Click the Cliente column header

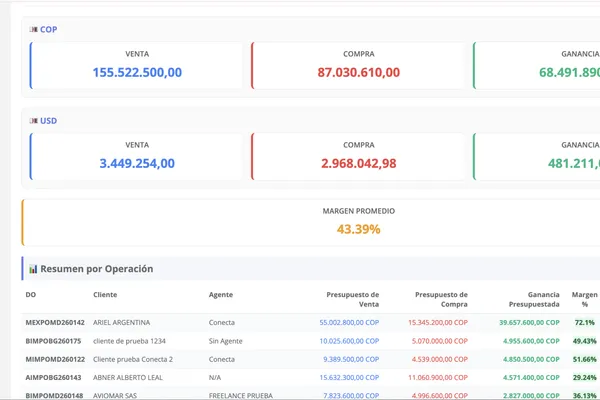[105, 295]
